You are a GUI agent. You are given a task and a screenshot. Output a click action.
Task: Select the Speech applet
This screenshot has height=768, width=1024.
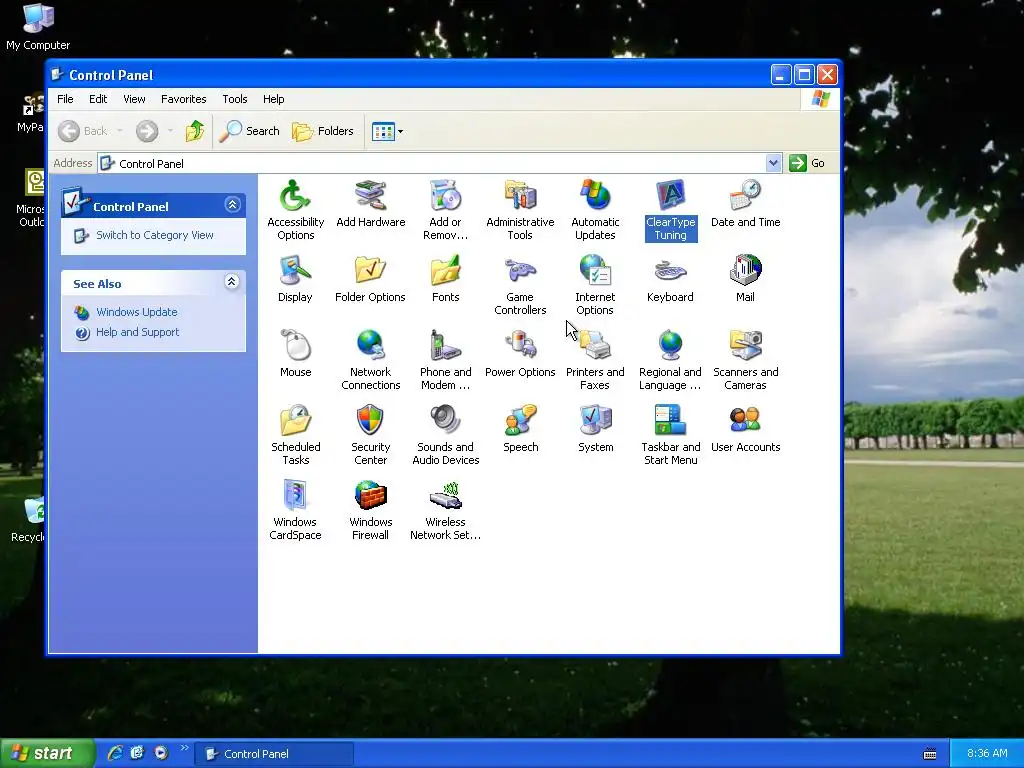point(520,428)
